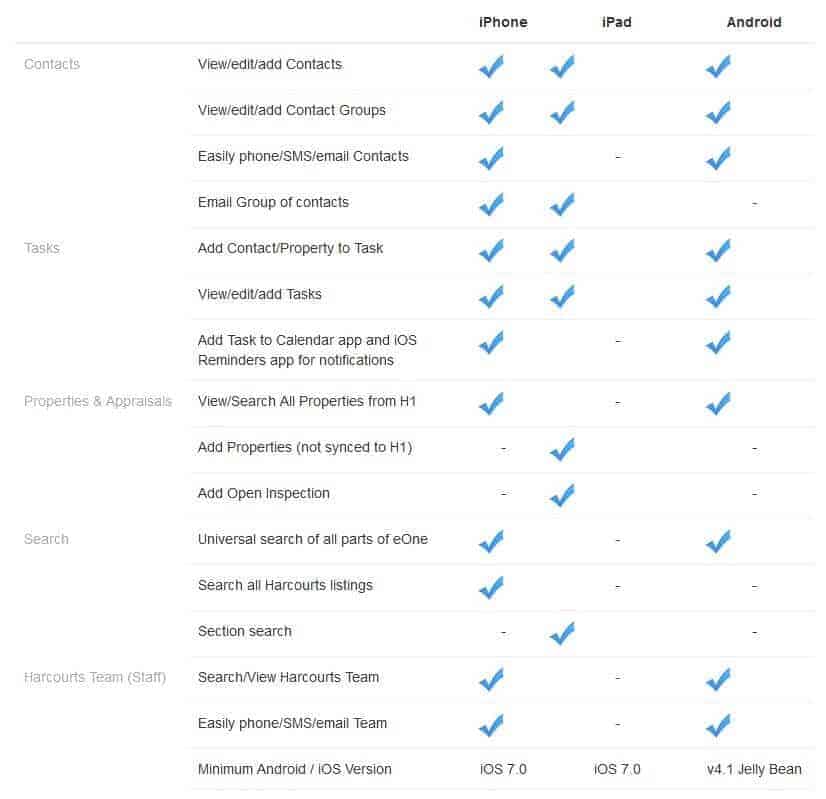Viewport: 826px width, 799px height.
Task: Click the Tasks category label
Action: (x=42, y=248)
